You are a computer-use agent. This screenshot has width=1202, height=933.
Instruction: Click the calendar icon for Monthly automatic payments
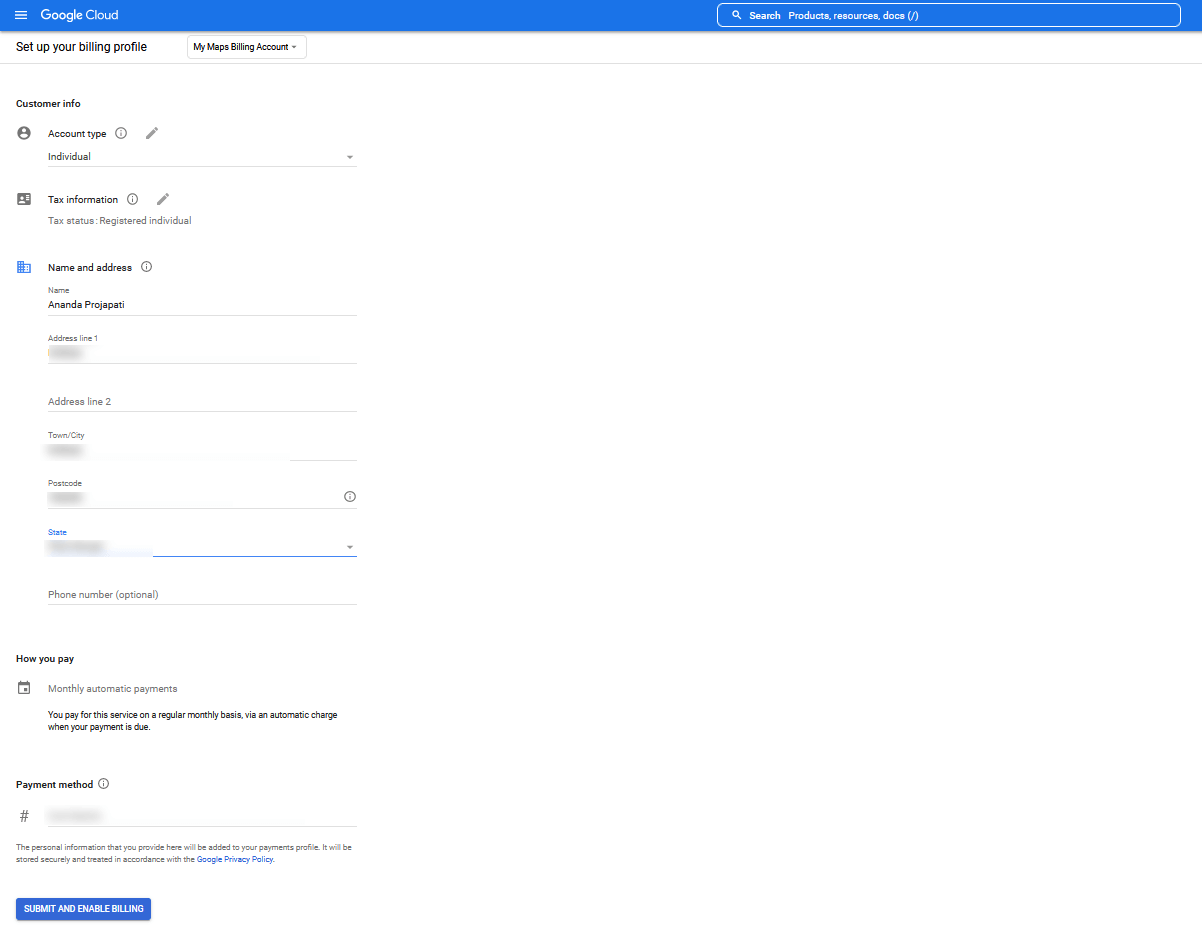tap(24, 687)
